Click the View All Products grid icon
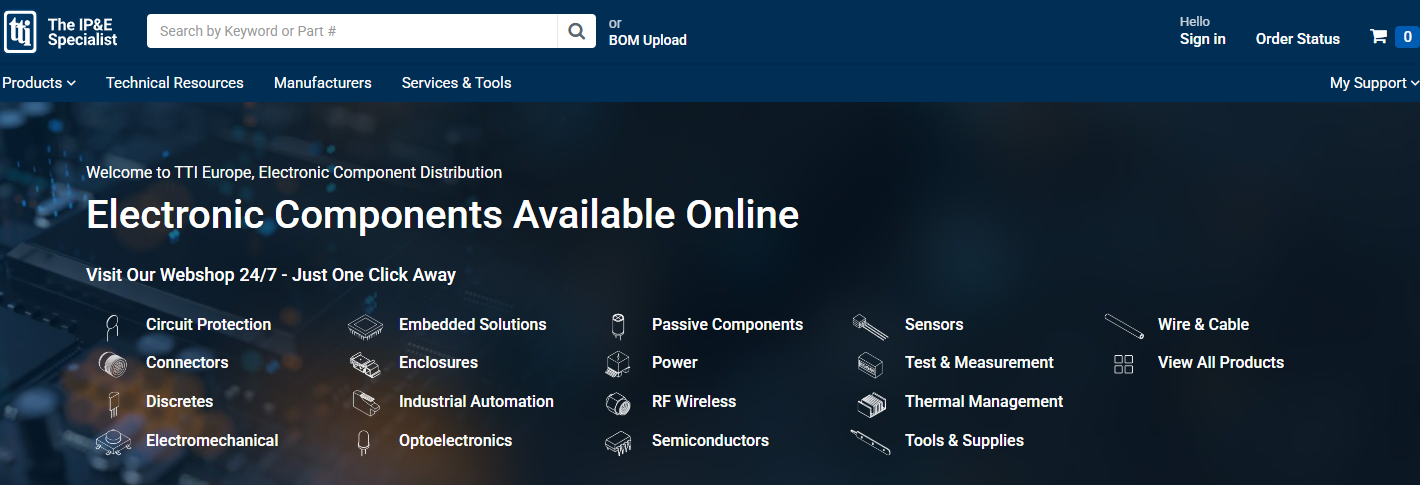This screenshot has height=485, width=1420. pyautogui.click(x=1123, y=364)
